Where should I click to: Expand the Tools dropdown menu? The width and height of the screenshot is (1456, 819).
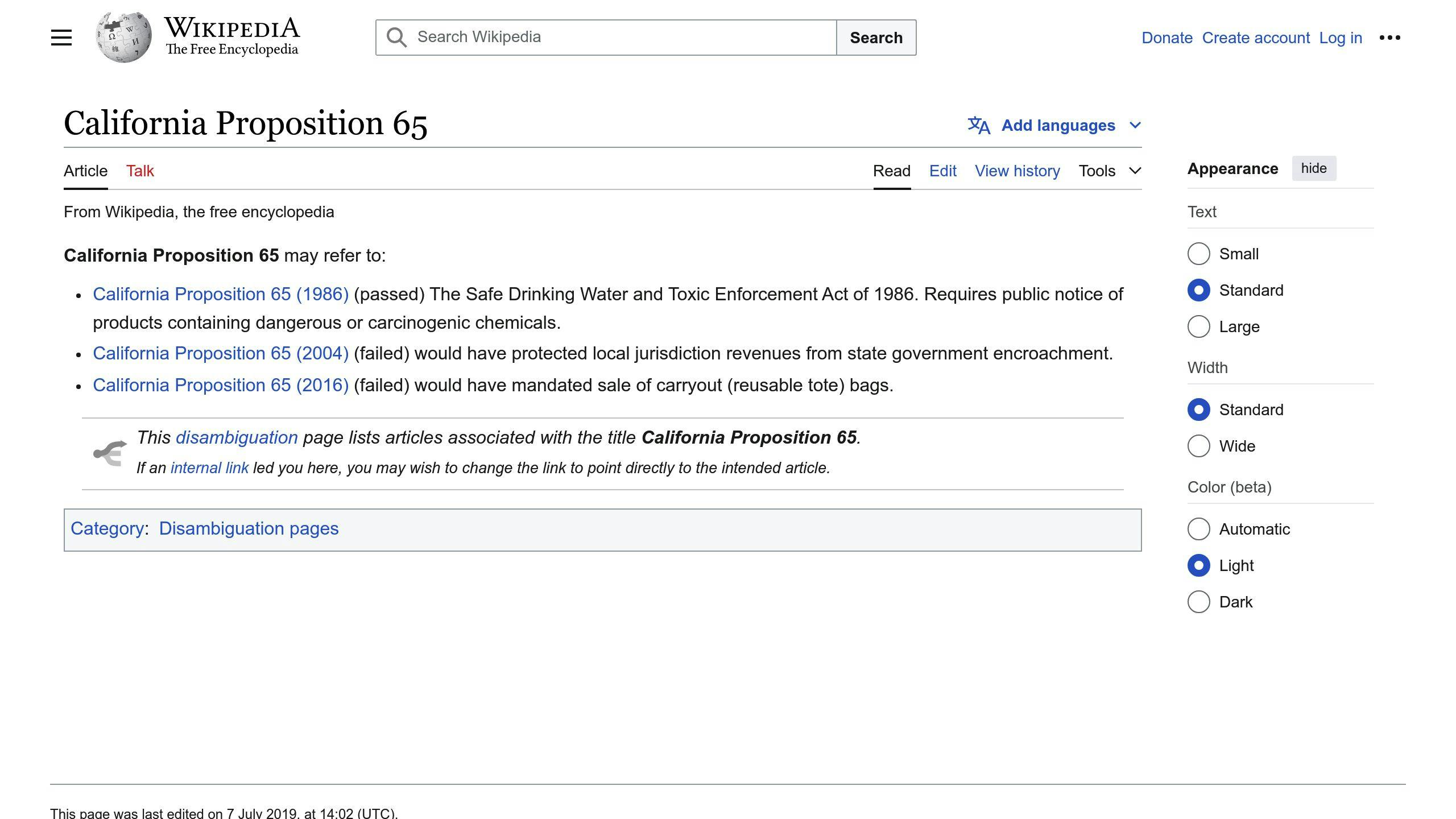pos(1110,171)
